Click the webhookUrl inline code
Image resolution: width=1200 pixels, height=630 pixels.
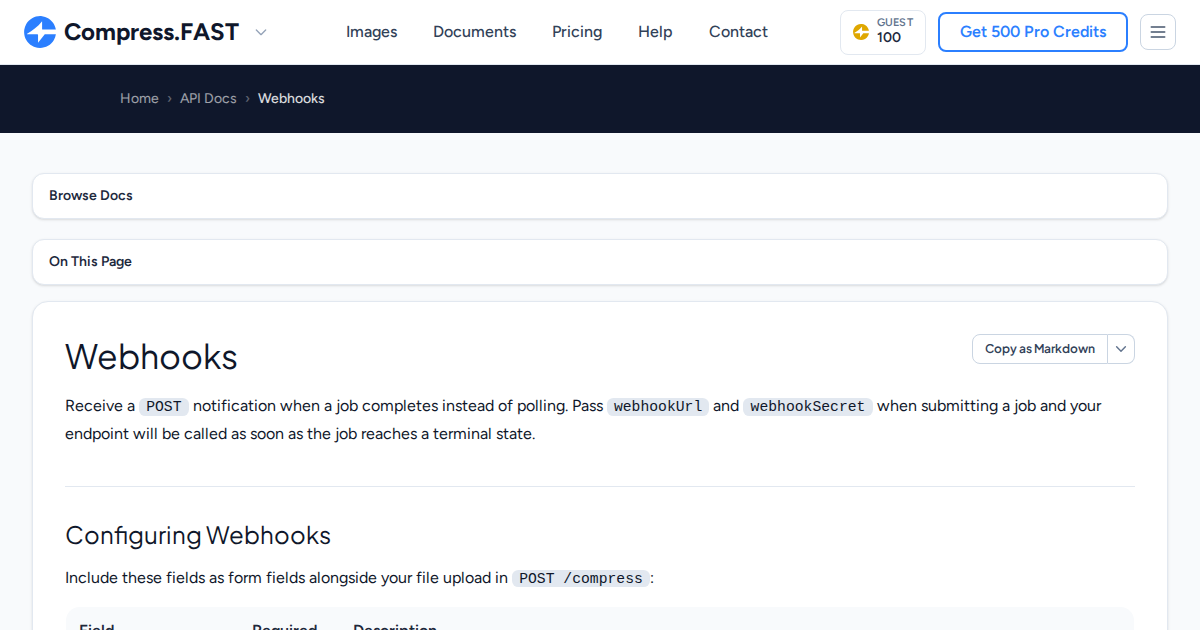[658, 406]
